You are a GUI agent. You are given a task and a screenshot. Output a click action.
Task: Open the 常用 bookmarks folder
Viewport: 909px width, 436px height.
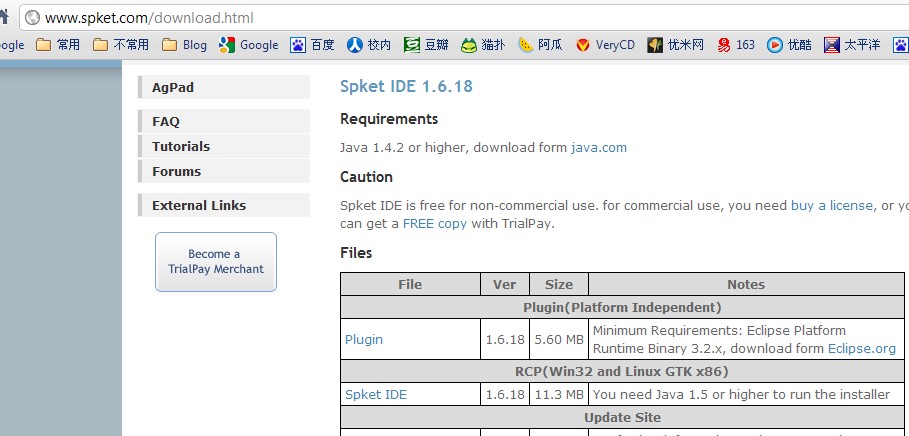(58, 45)
